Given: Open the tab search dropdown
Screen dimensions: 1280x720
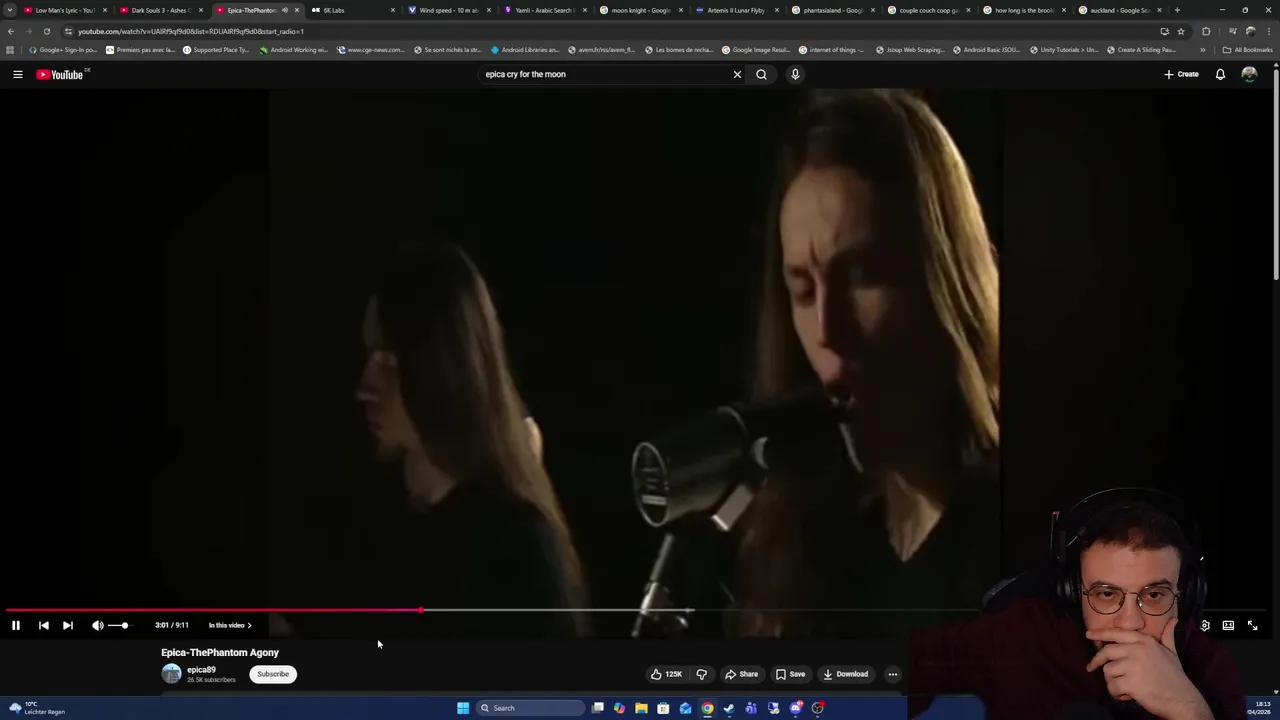Looking at the screenshot, I should 10,10.
